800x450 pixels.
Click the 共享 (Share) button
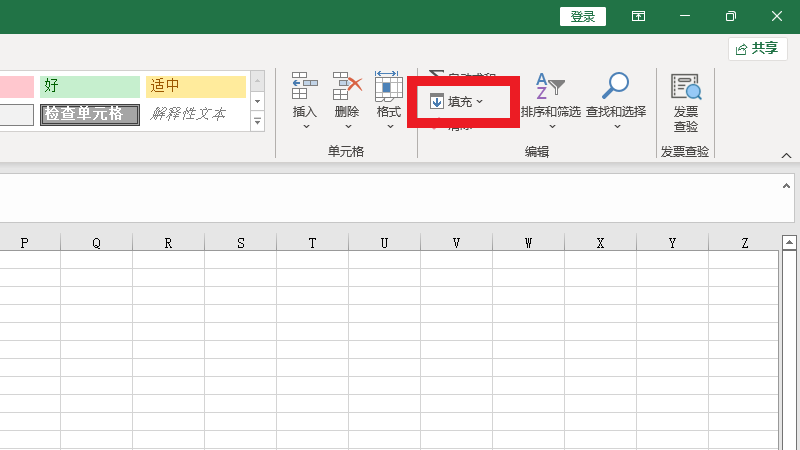[757, 48]
